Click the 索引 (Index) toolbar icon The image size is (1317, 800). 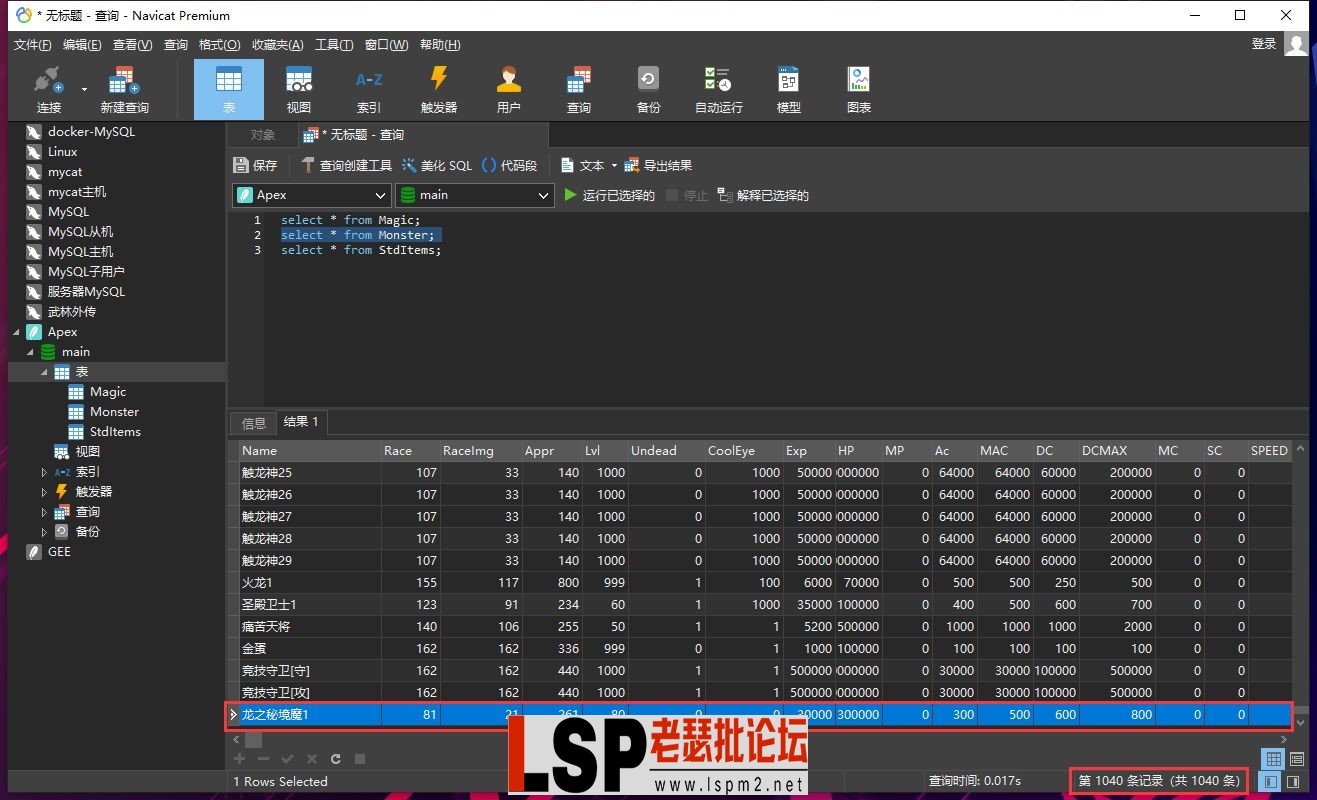[x=368, y=90]
